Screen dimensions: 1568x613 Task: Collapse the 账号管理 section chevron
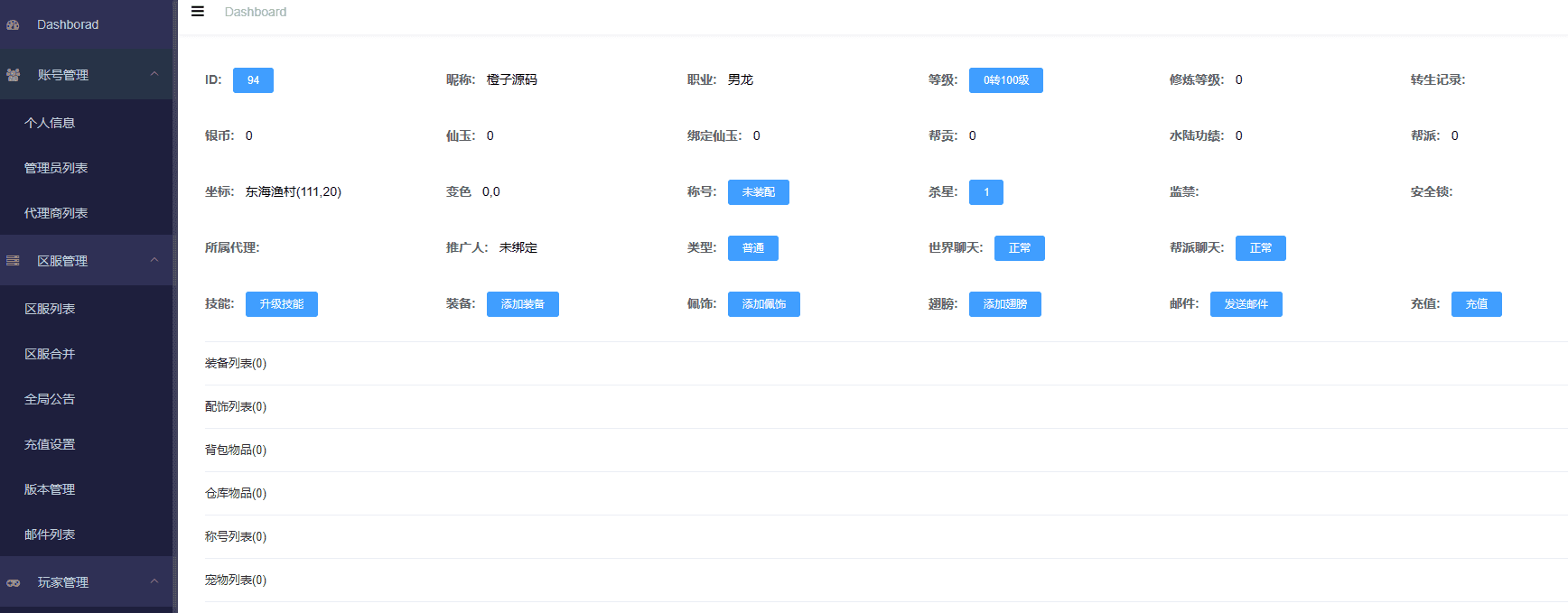pyautogui.click(x=154, y=74)
